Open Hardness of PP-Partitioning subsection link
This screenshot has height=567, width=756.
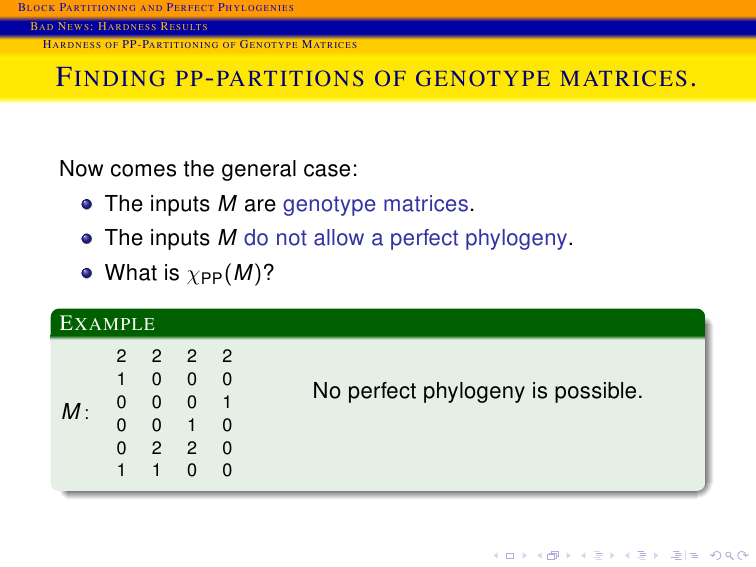click(200, 44)
